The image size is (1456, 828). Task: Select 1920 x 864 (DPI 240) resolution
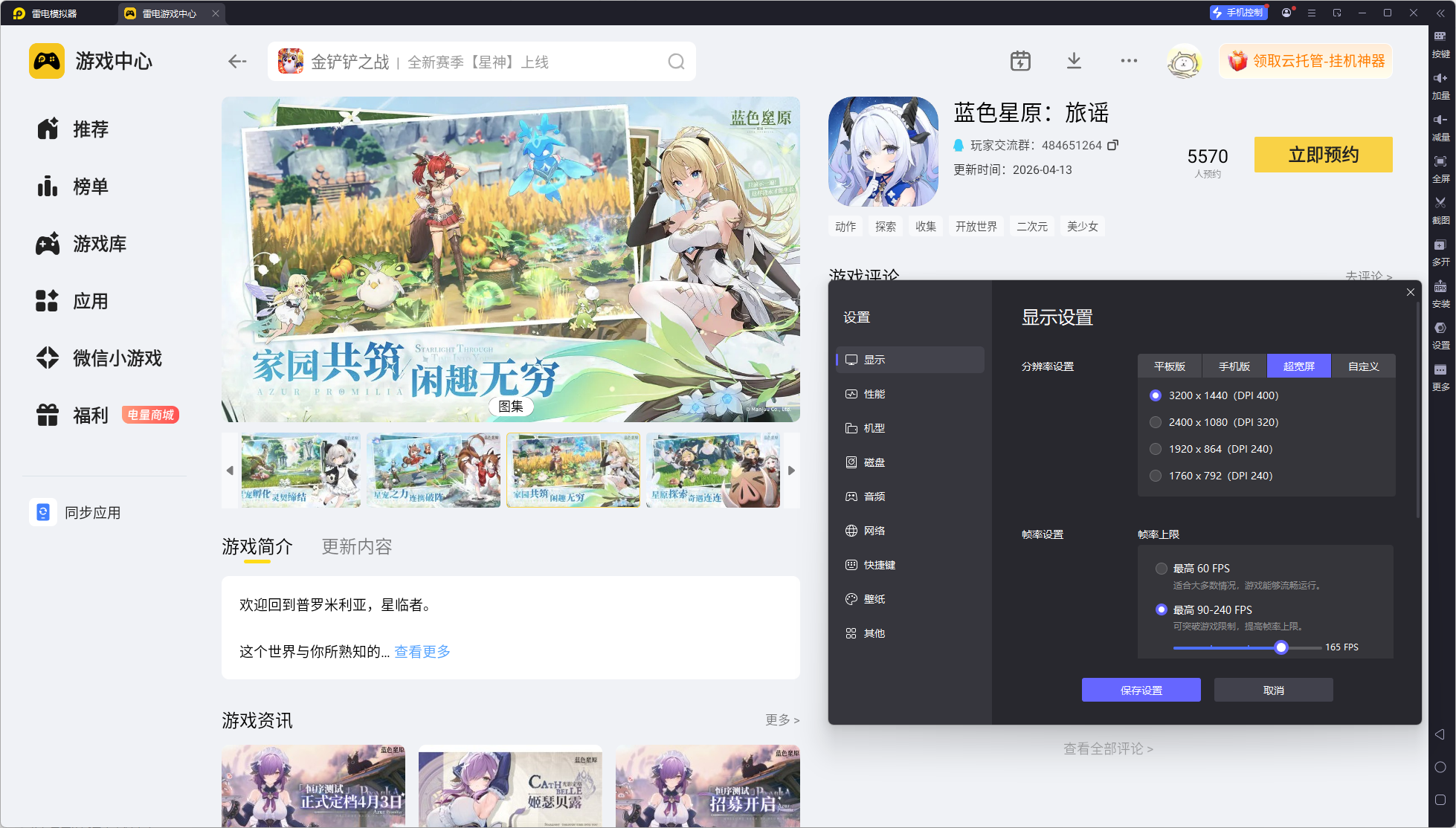pos(1156,449)
